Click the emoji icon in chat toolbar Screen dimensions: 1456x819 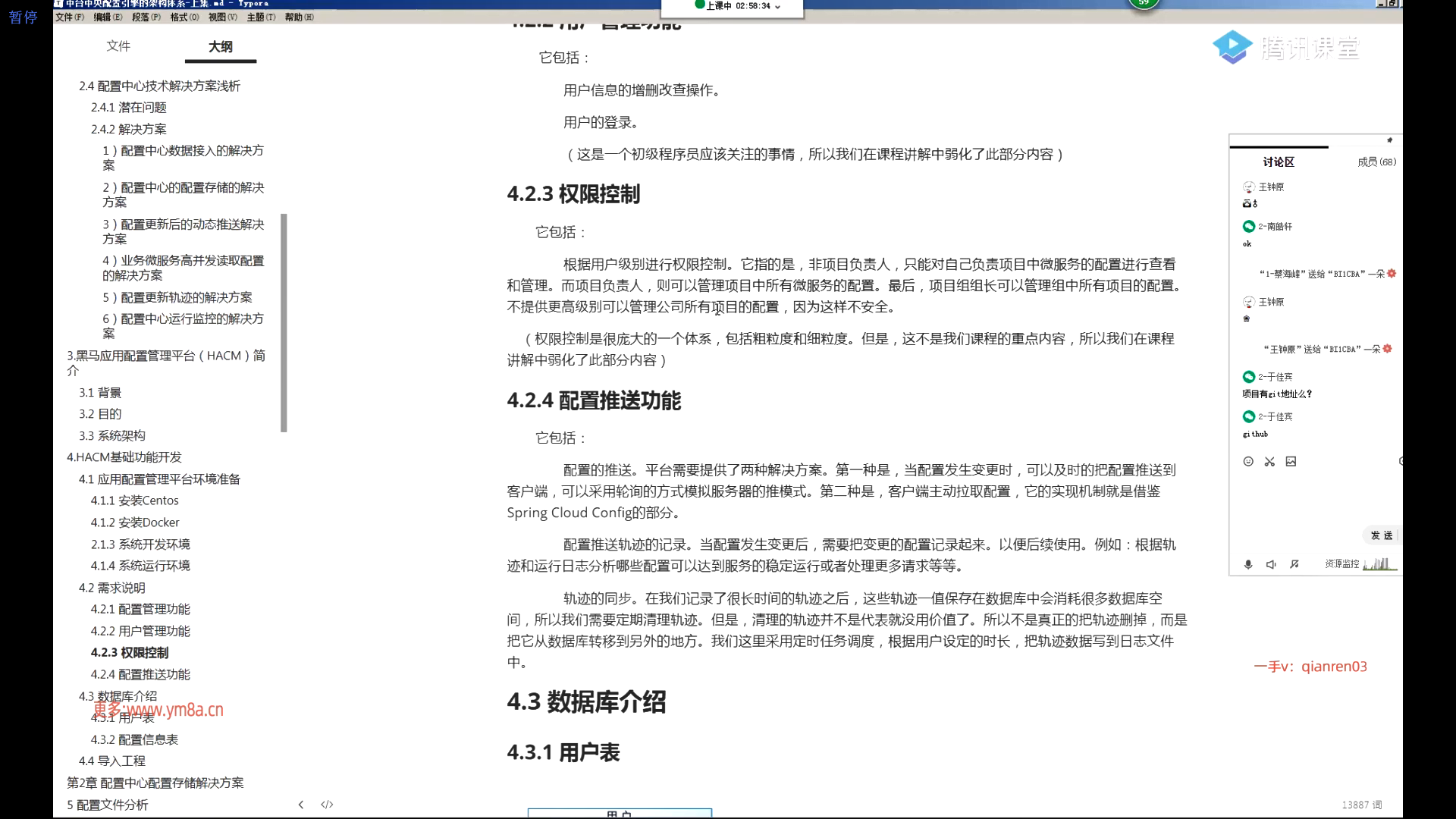pos(1248,461)
